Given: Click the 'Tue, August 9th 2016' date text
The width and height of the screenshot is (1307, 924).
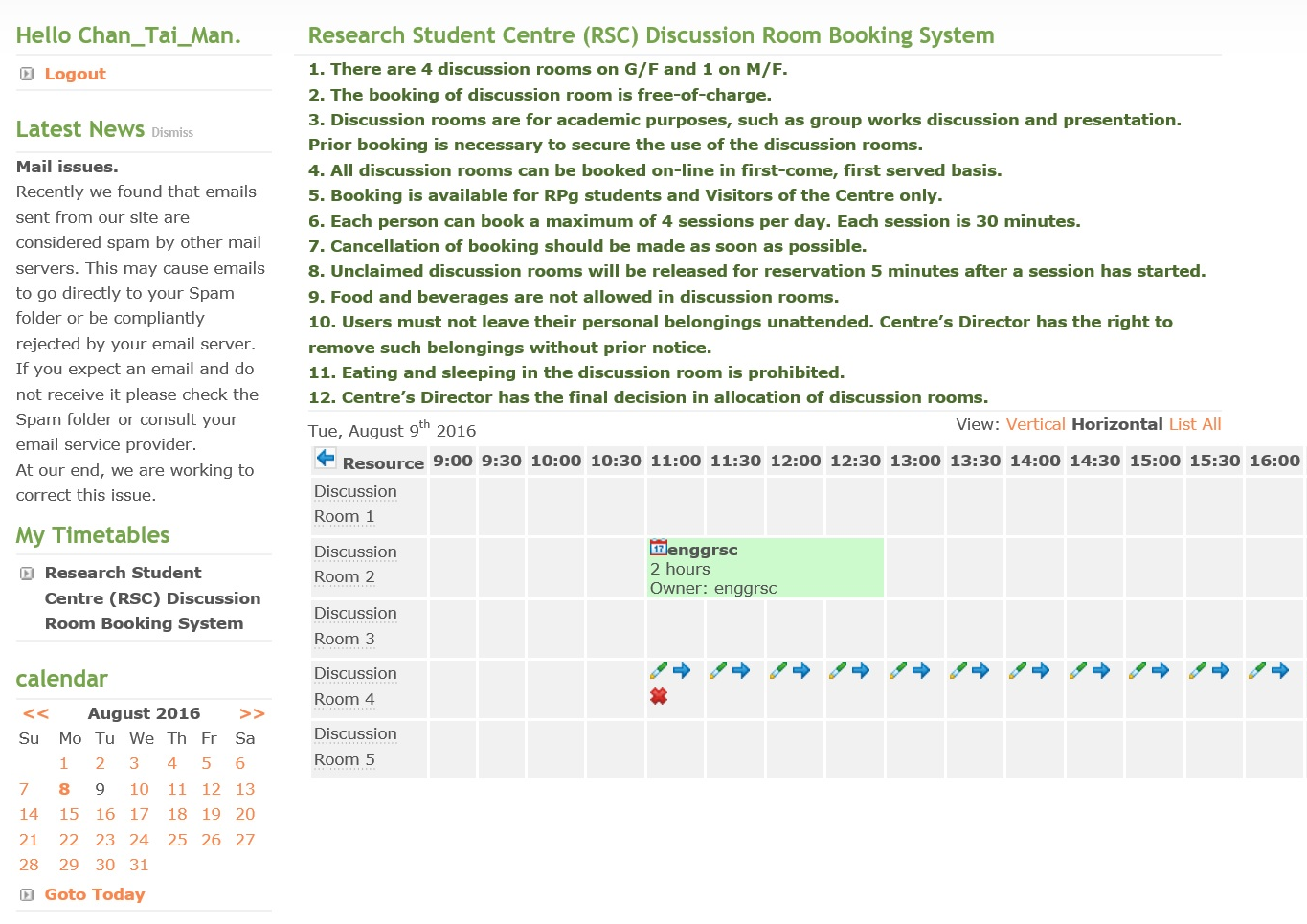Looking at the screenshot, I should click(x=392, y=429).
